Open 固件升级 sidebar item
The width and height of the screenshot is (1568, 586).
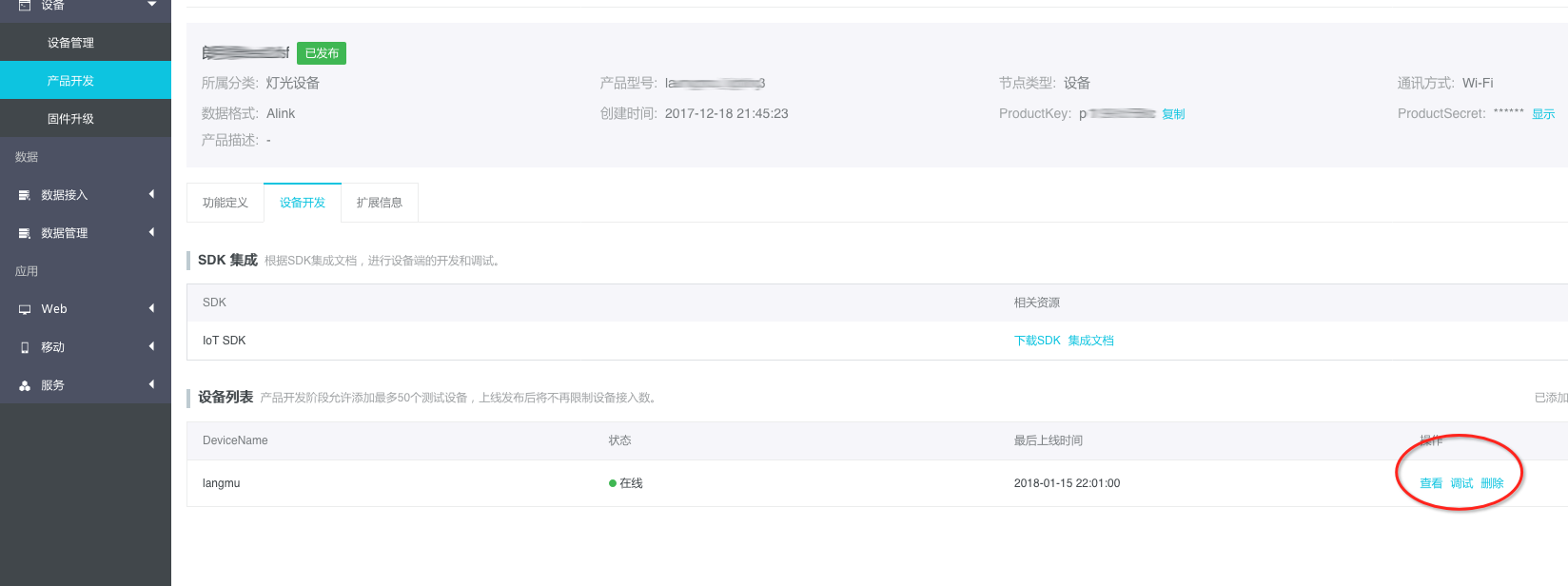coord(85,119)
